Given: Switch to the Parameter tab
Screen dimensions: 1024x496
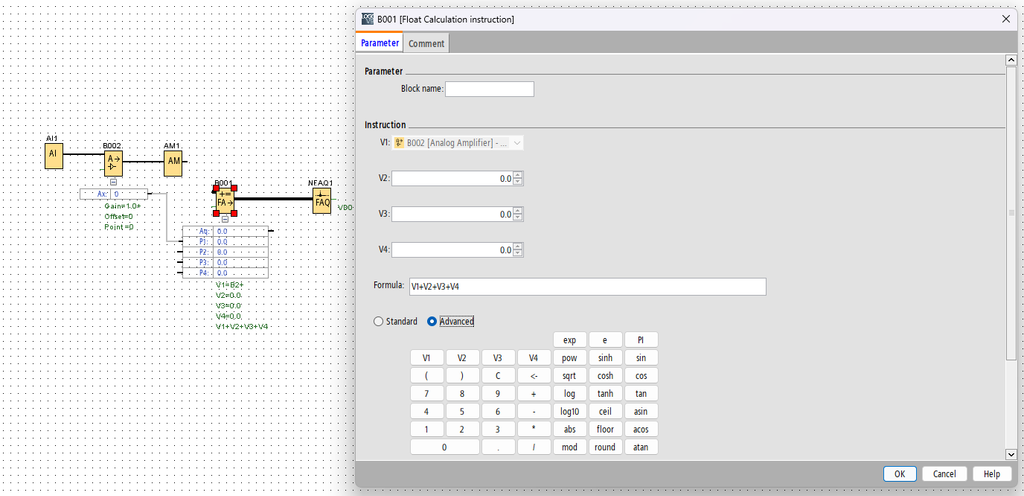Looking at the screenshot, I should tap(379, 43).
